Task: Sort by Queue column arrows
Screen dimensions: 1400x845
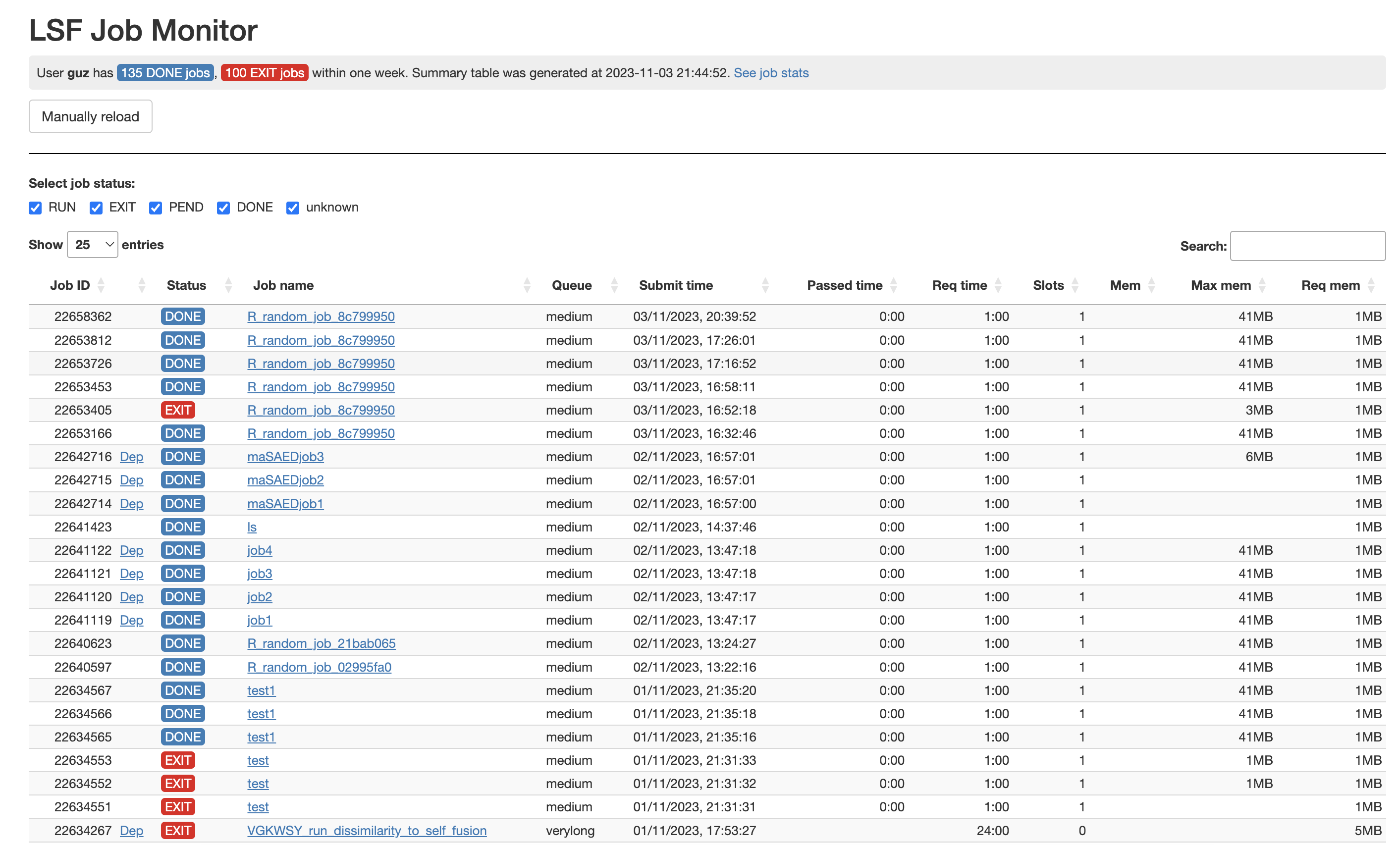Action: 614,285
